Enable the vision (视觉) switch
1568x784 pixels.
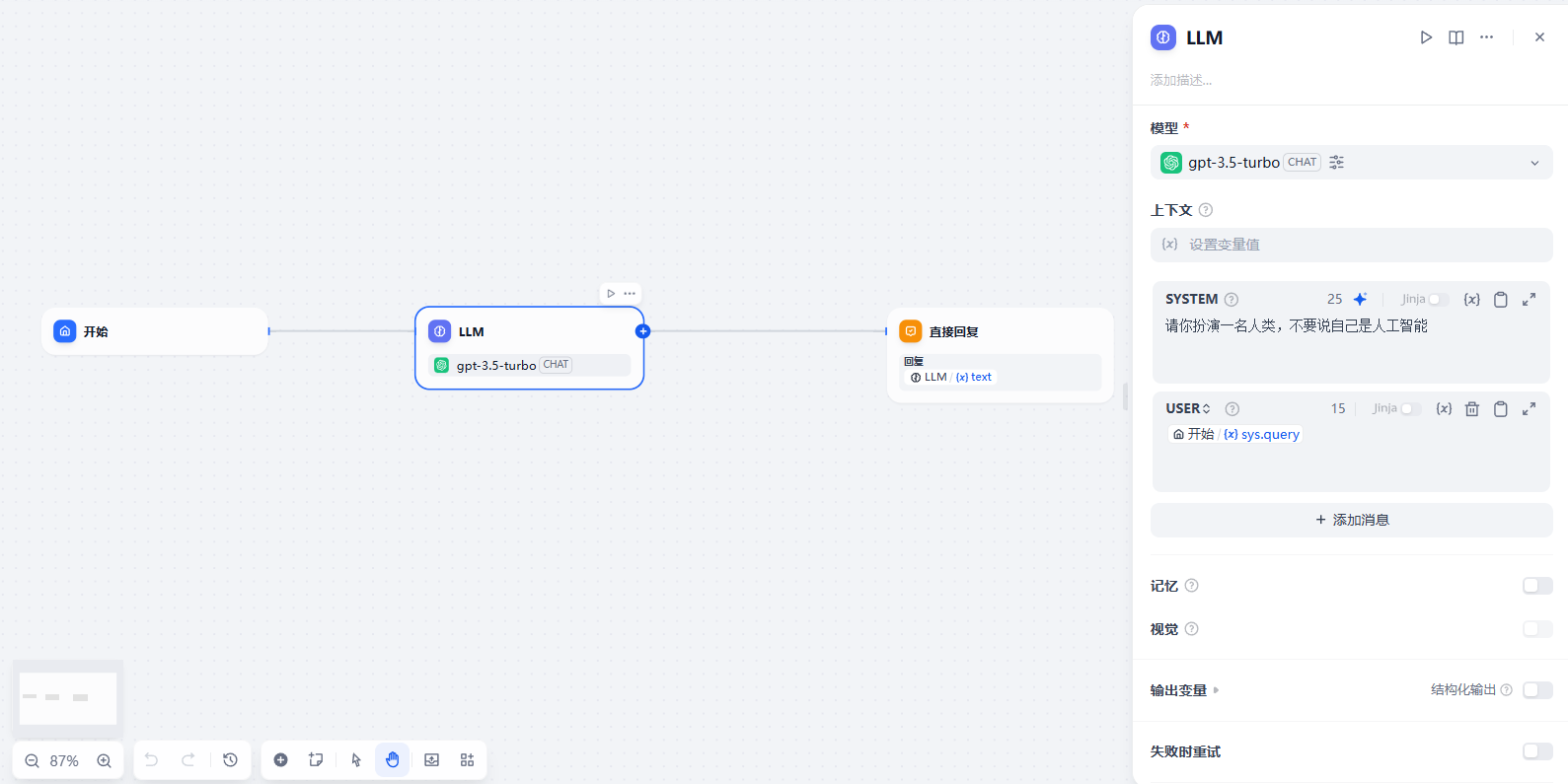point(1537,629)
